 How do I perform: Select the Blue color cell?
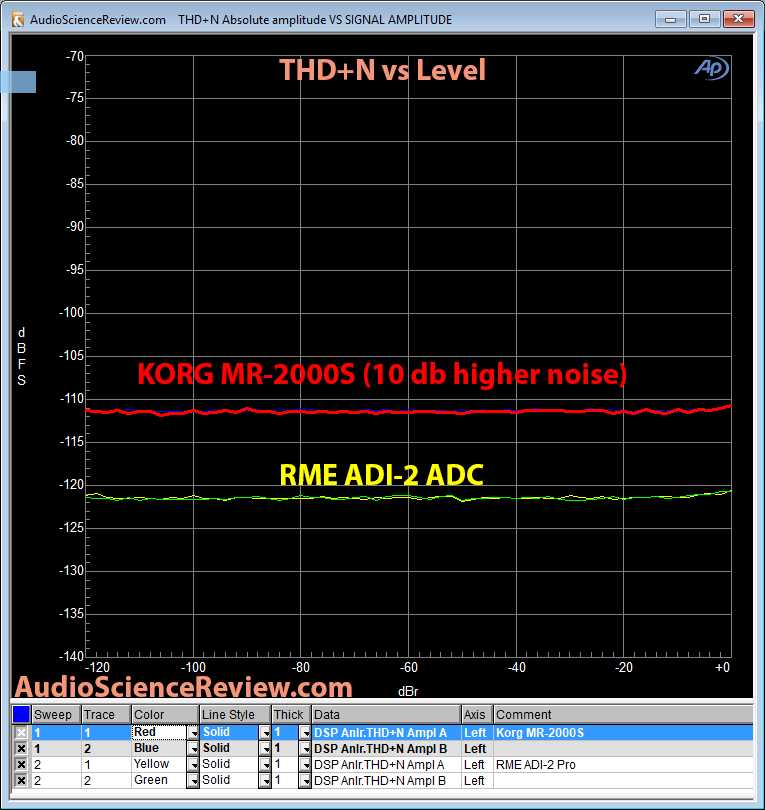pos(159,749)
